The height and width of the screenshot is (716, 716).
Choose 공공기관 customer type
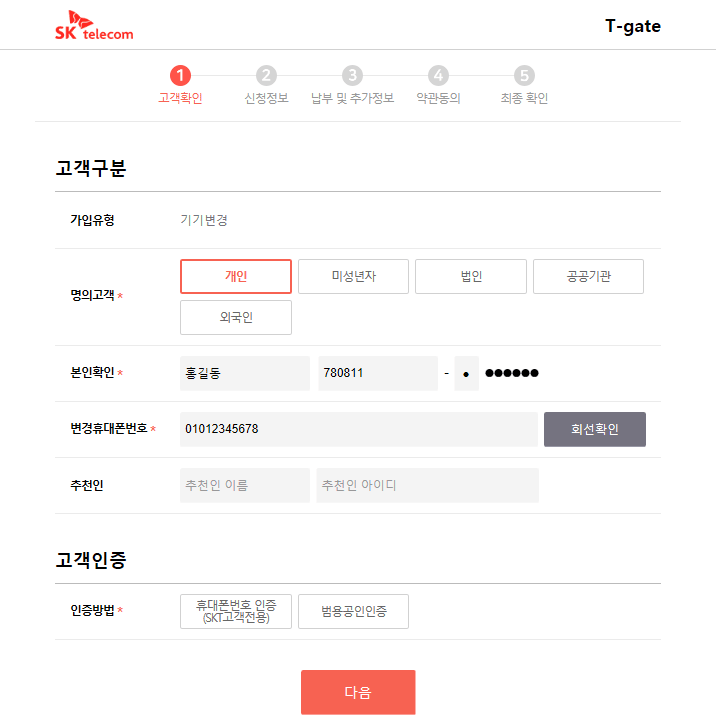pos(588,277)
